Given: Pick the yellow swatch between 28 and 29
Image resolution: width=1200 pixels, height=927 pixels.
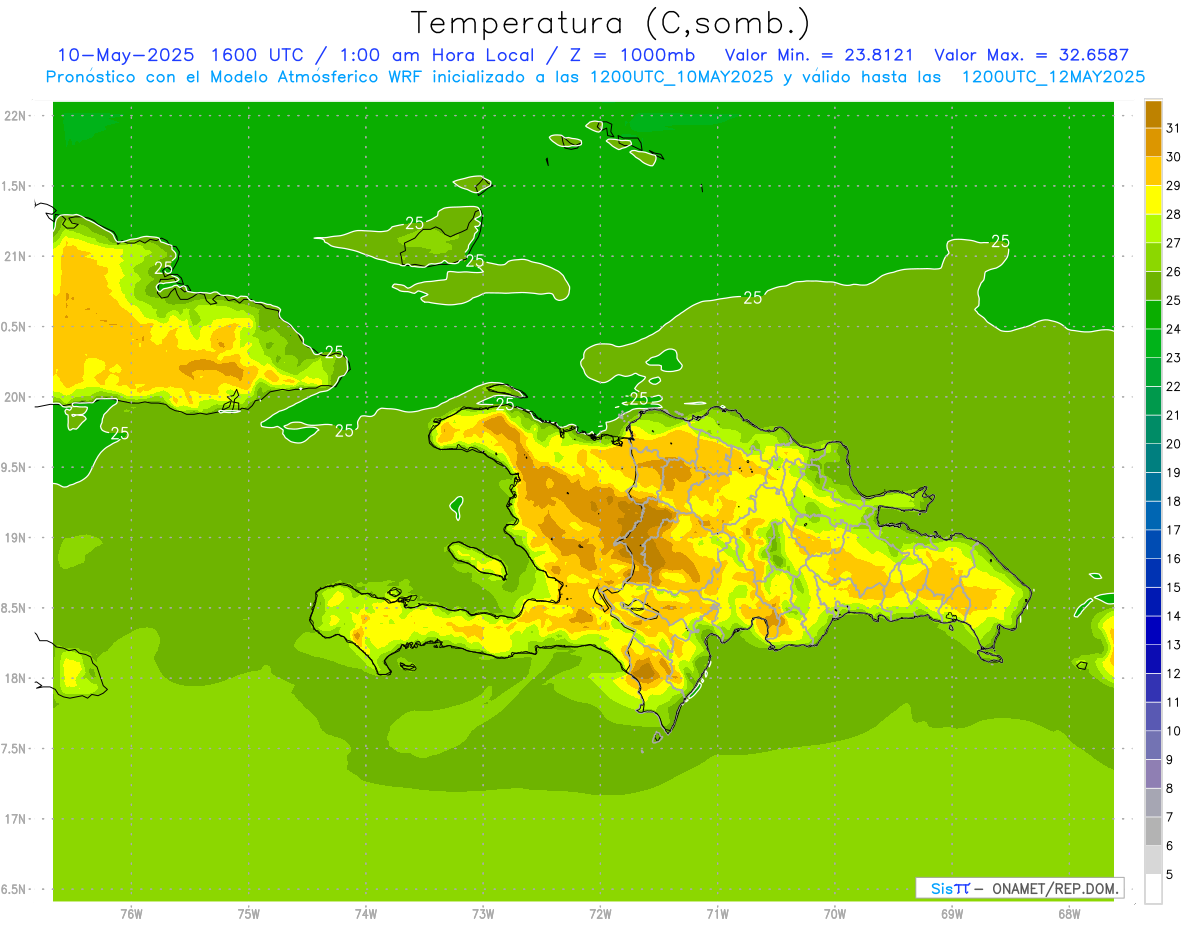Looking at the screenshot, I should click(x=1153, y=199).
